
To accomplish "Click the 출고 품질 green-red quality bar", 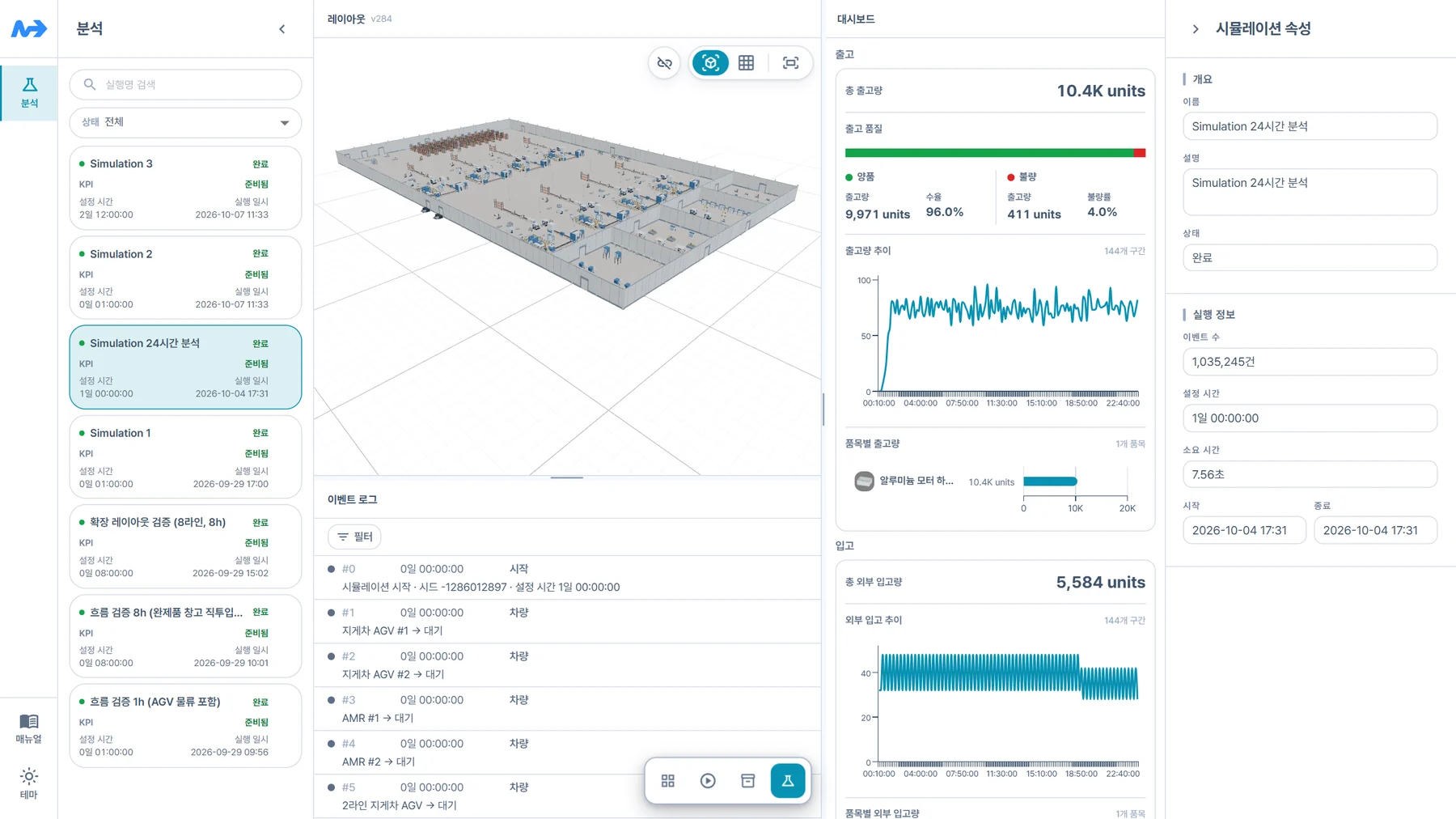I will point(995,153).
